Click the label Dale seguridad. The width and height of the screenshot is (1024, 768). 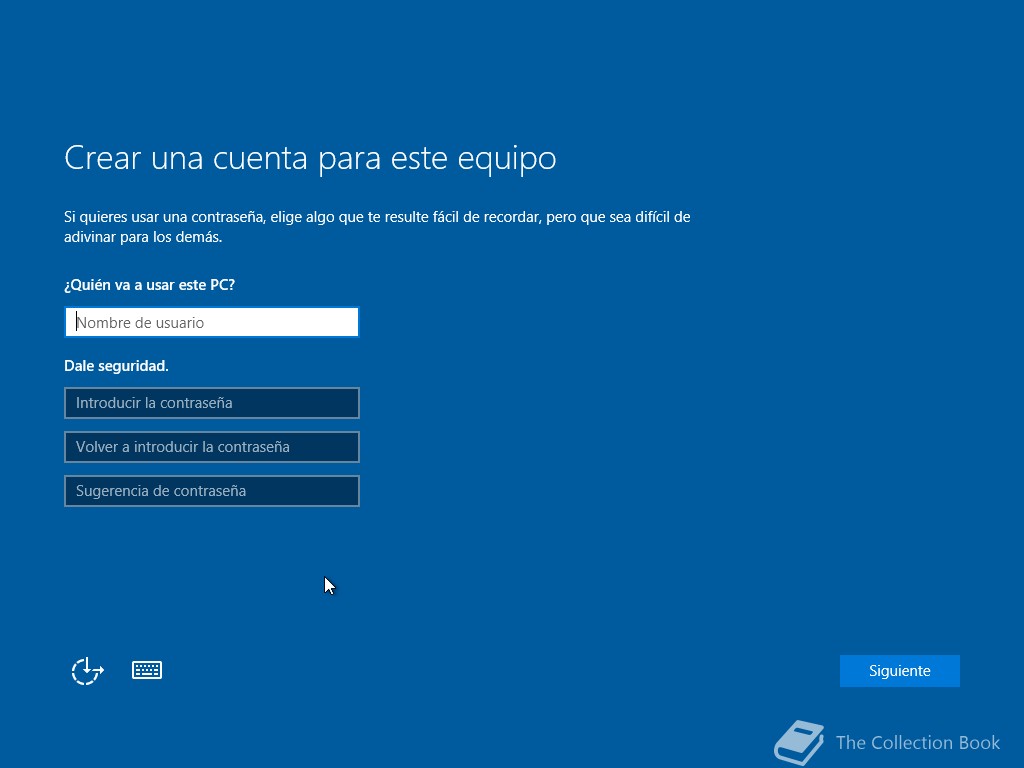pos(116,366)
